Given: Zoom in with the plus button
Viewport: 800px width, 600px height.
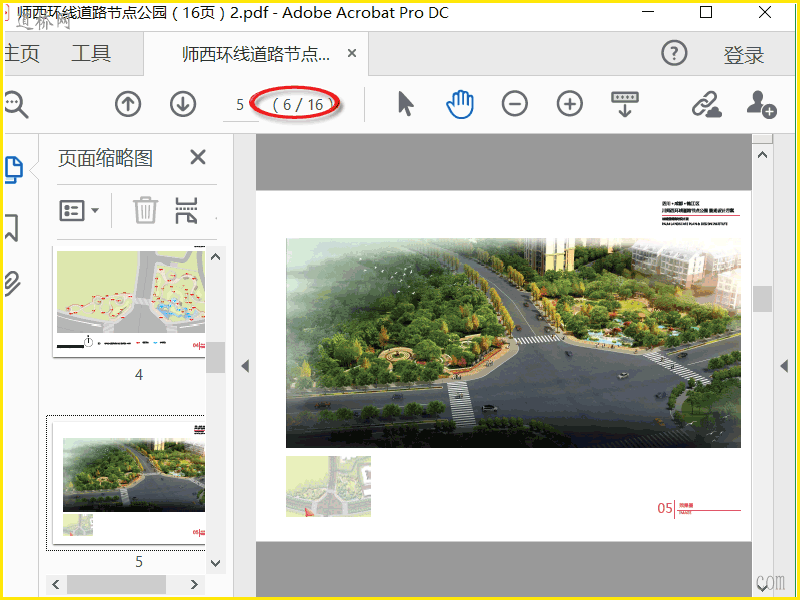Looking at the screenshot, I should click(x=569, y=104).
